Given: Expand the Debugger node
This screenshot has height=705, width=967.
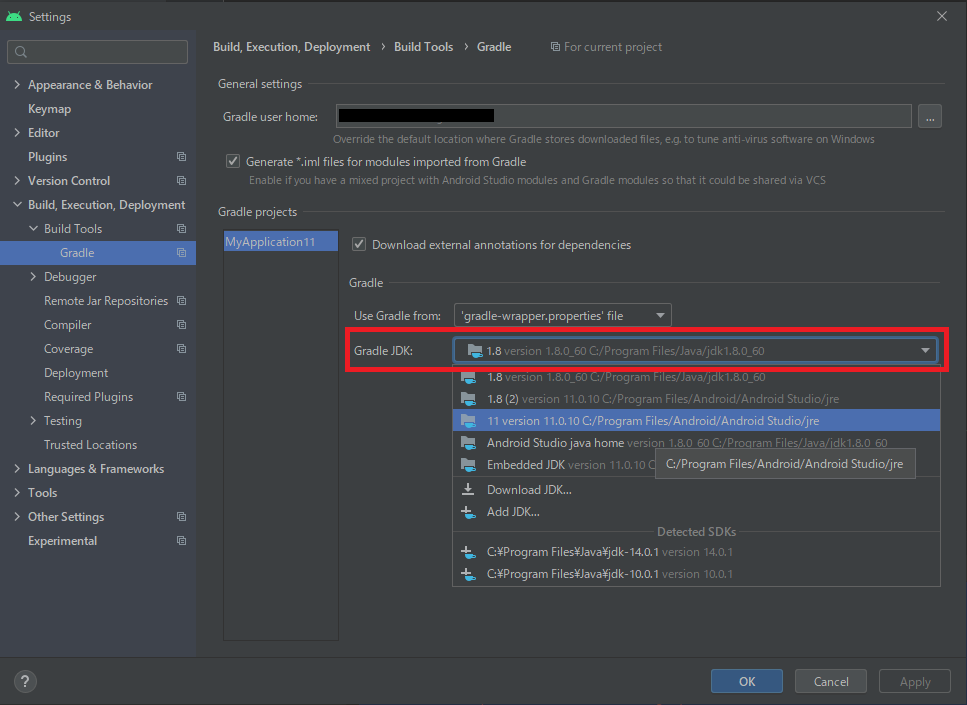Looking at the screenshot, I should [x=33, y=277].
